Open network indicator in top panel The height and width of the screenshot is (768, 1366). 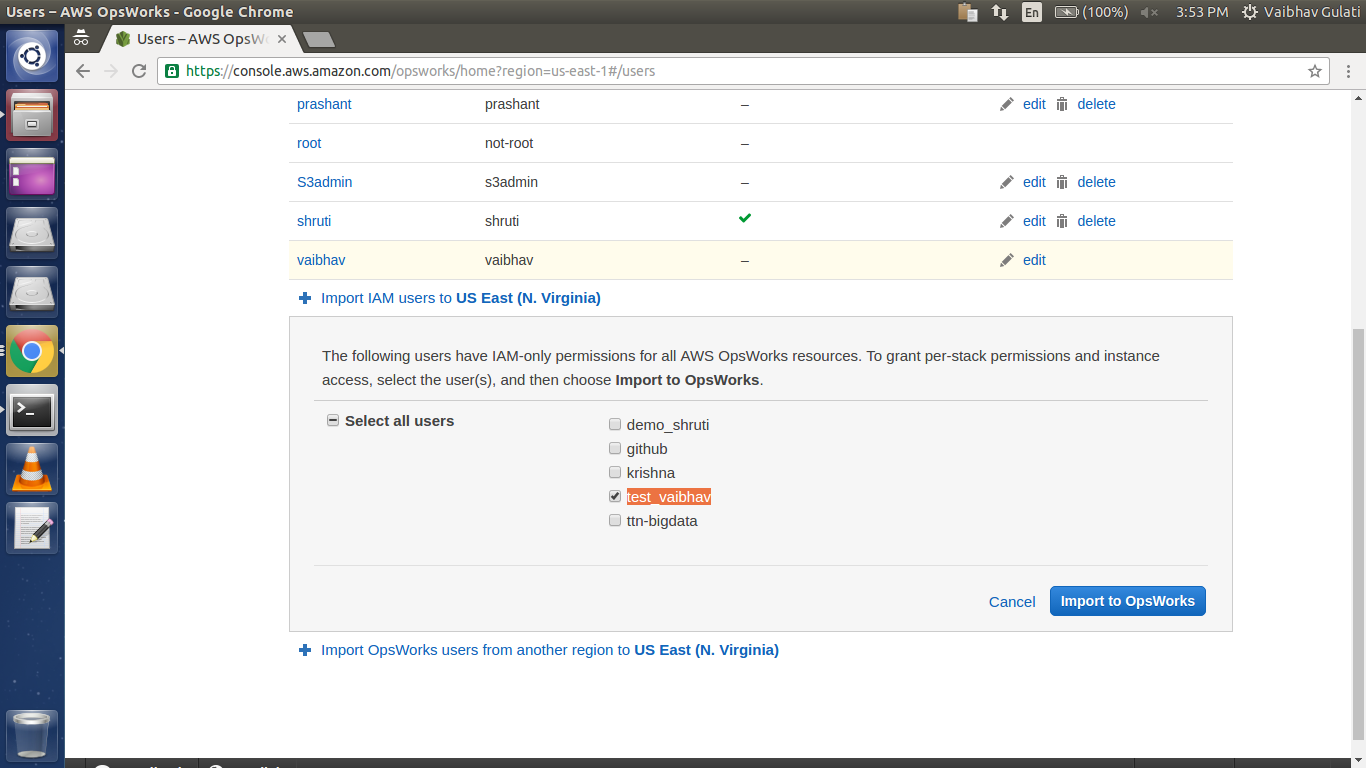[x=1000, y=12]
